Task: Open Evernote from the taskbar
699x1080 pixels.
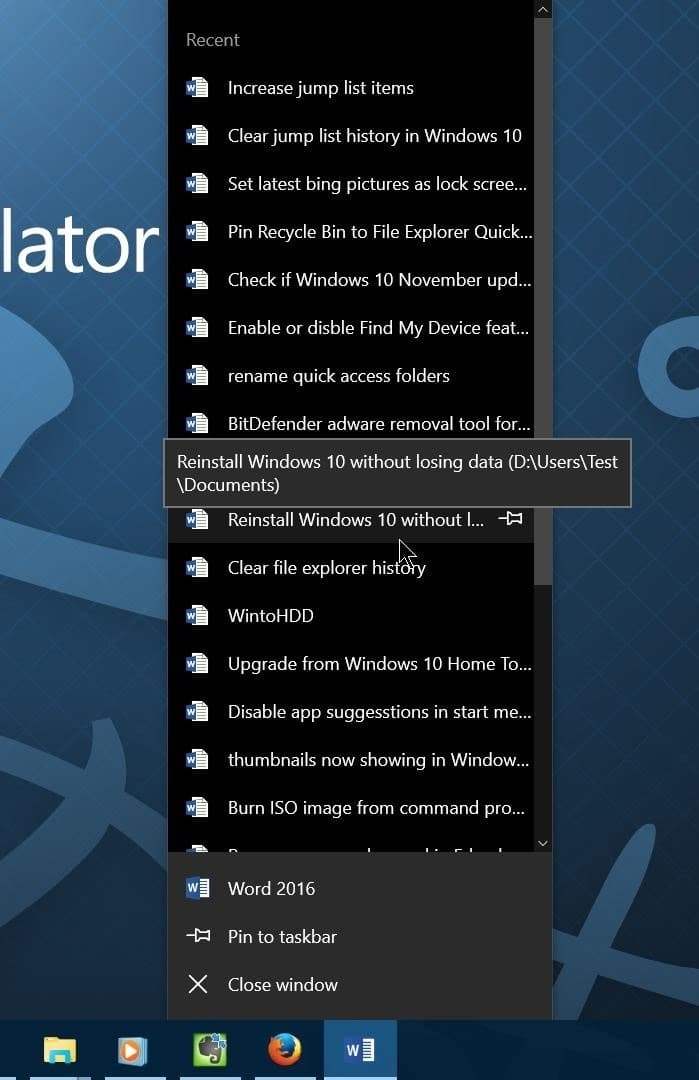Action: point(210,1050)
